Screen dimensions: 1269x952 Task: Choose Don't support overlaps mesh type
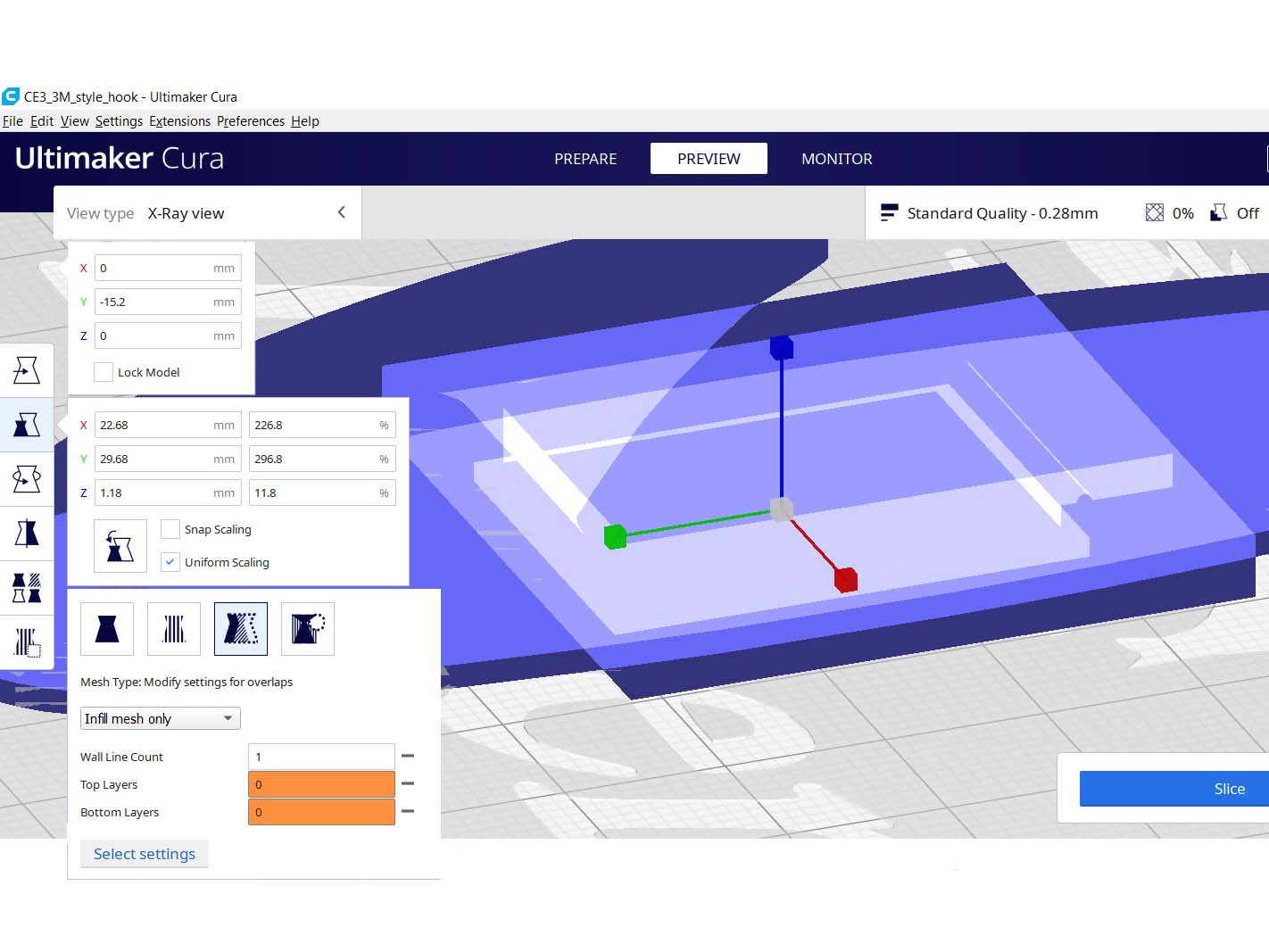[x=308, y=629]
